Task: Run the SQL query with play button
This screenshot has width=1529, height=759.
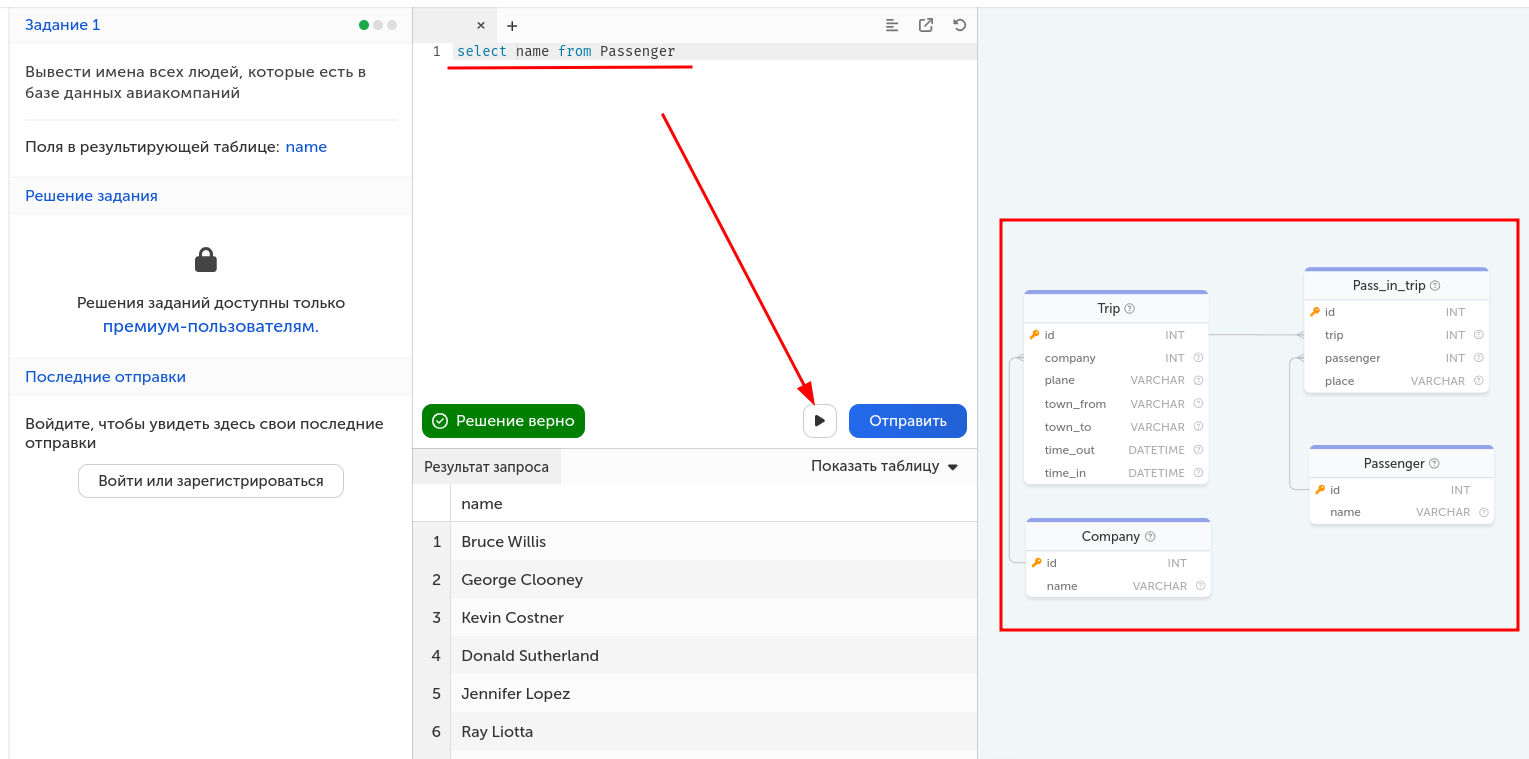Action: coord(819,421)
